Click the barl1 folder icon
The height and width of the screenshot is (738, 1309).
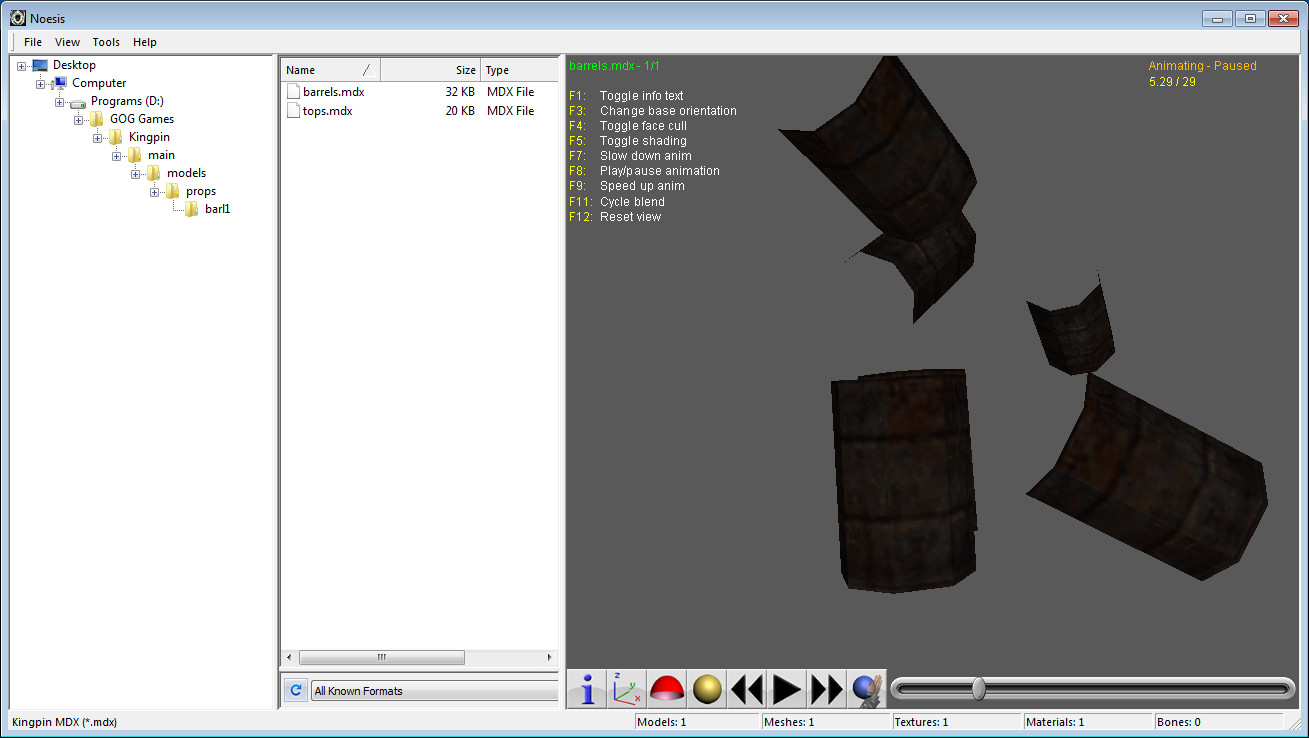click(192, 209)
